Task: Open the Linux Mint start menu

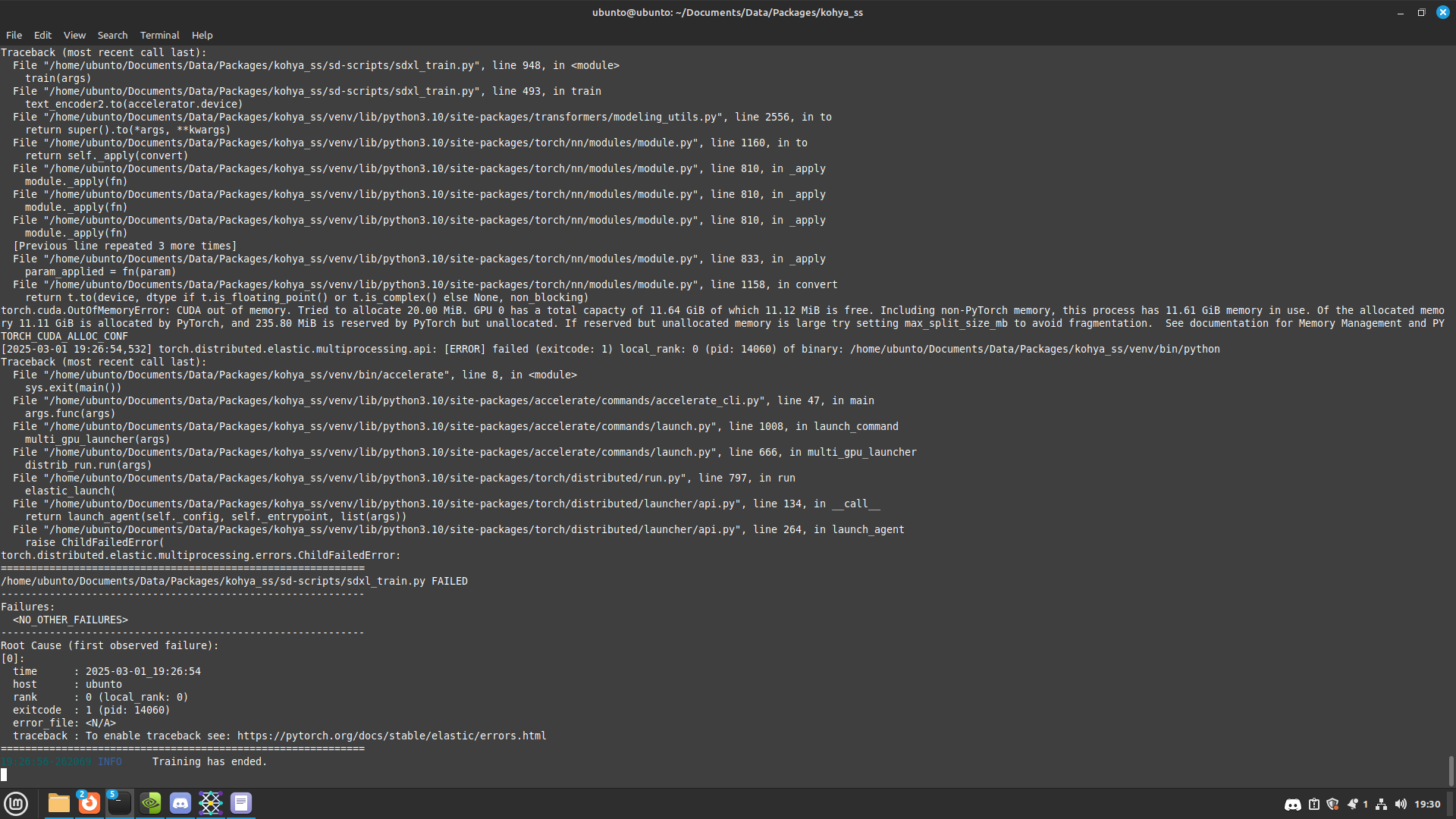Action: click(x=16, y=803)
